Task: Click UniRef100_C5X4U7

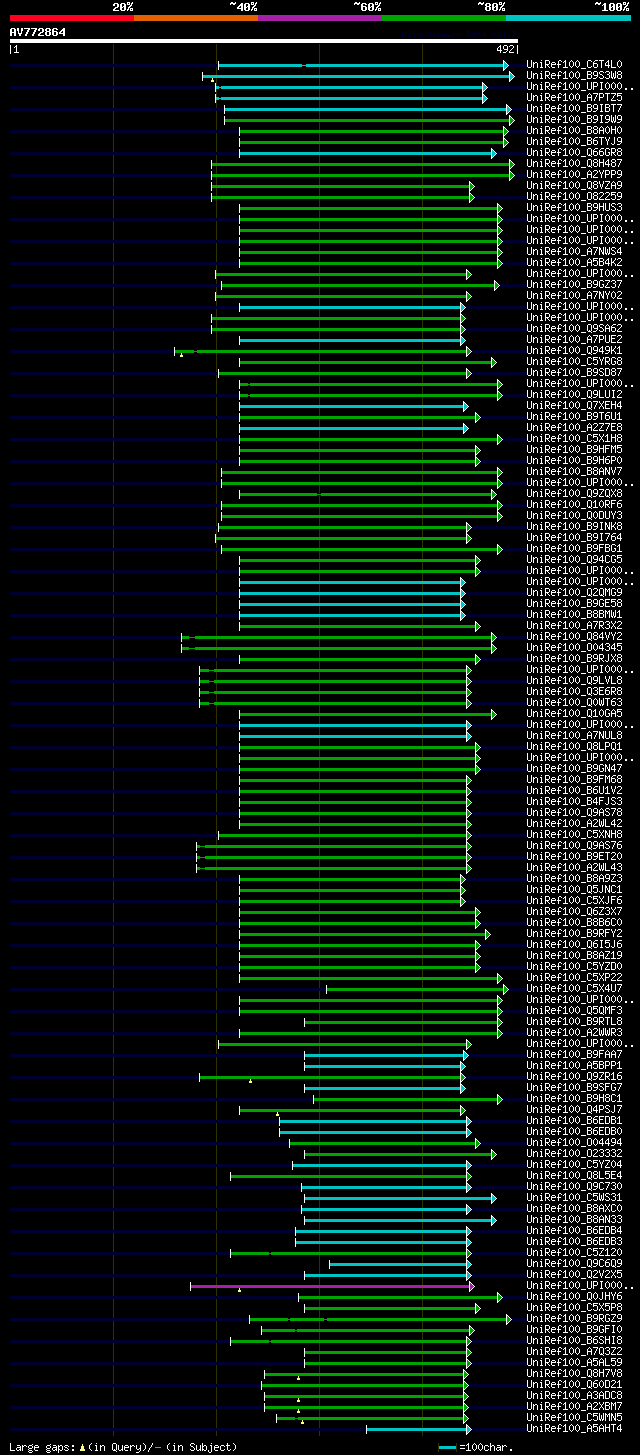Action: [x=575, y=988]
